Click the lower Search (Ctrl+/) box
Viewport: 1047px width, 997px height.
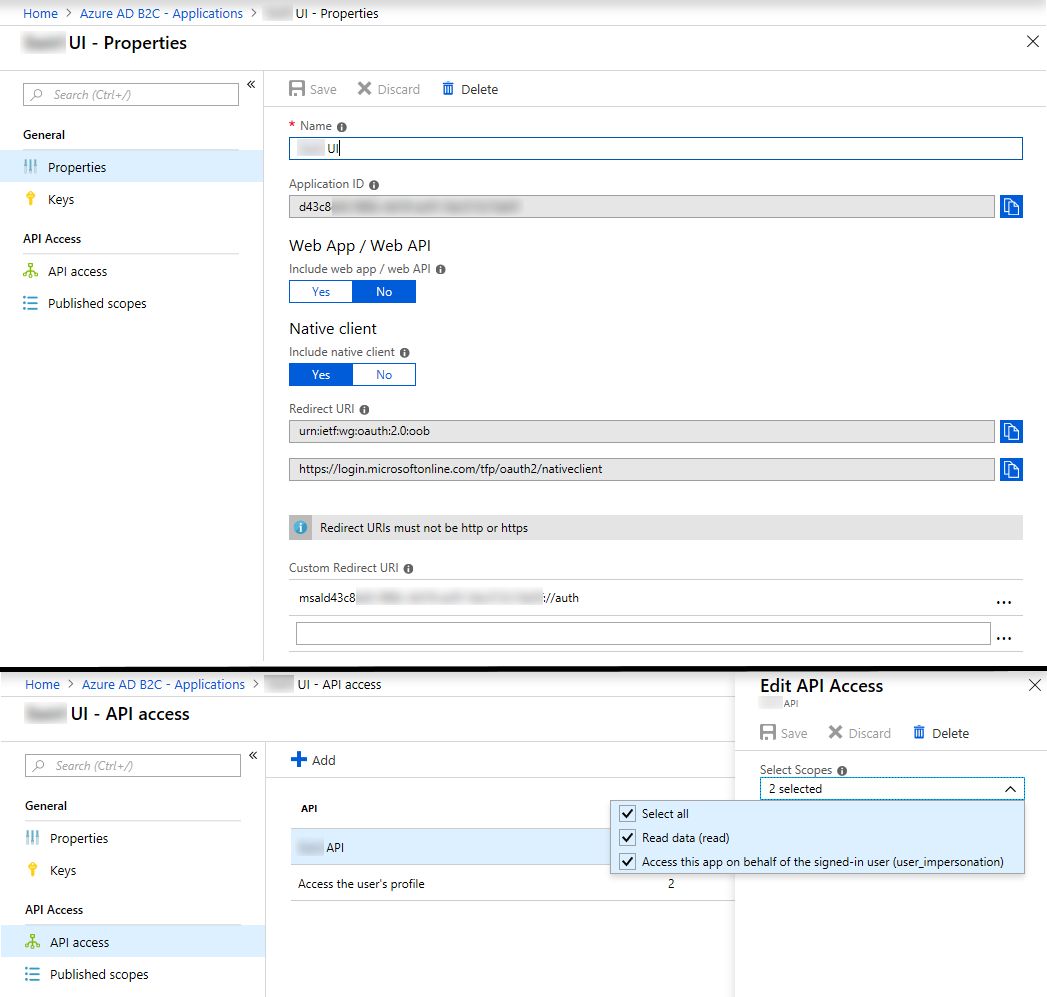[133, 765]
